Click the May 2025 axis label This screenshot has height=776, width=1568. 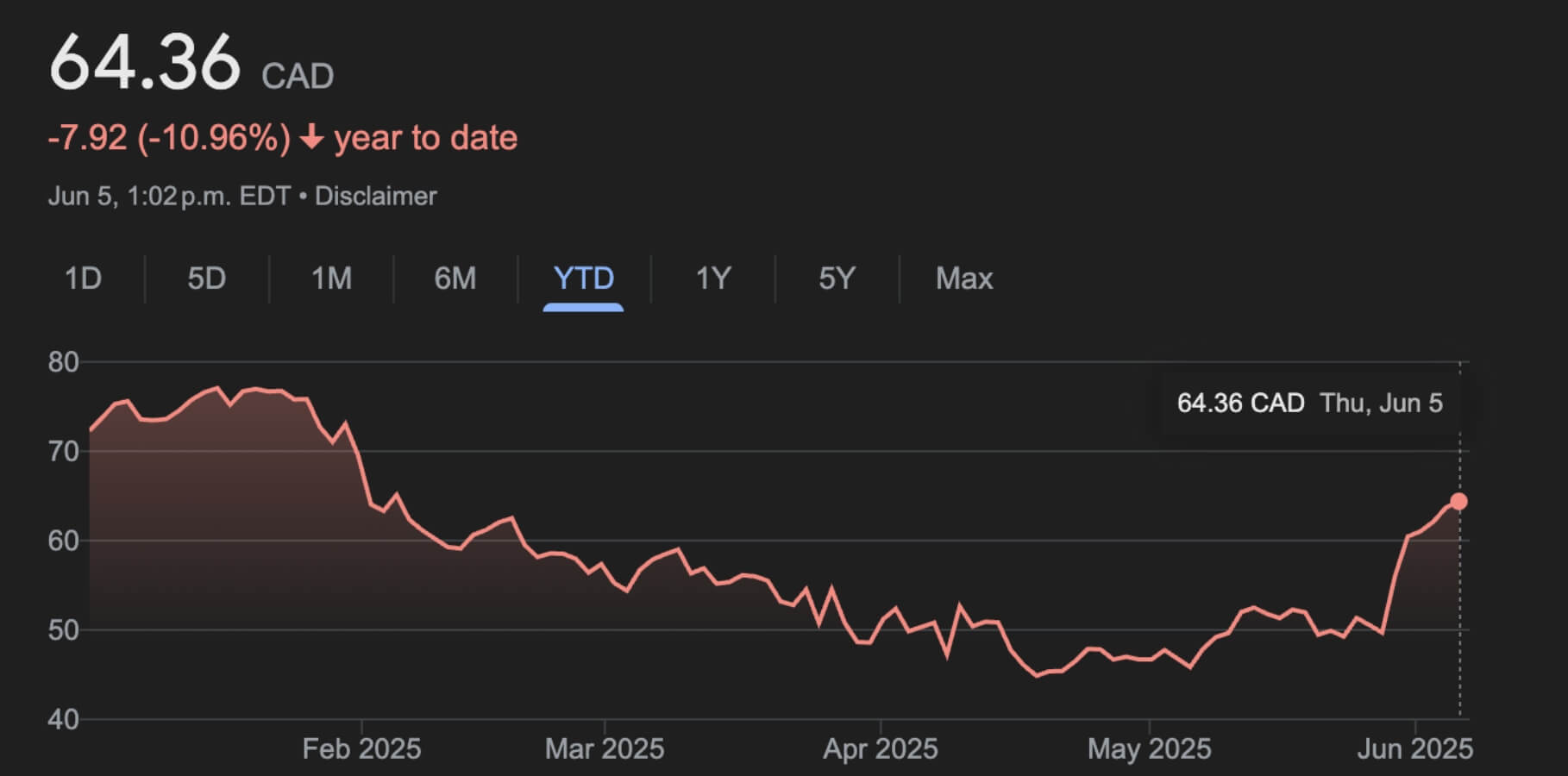1149,748
